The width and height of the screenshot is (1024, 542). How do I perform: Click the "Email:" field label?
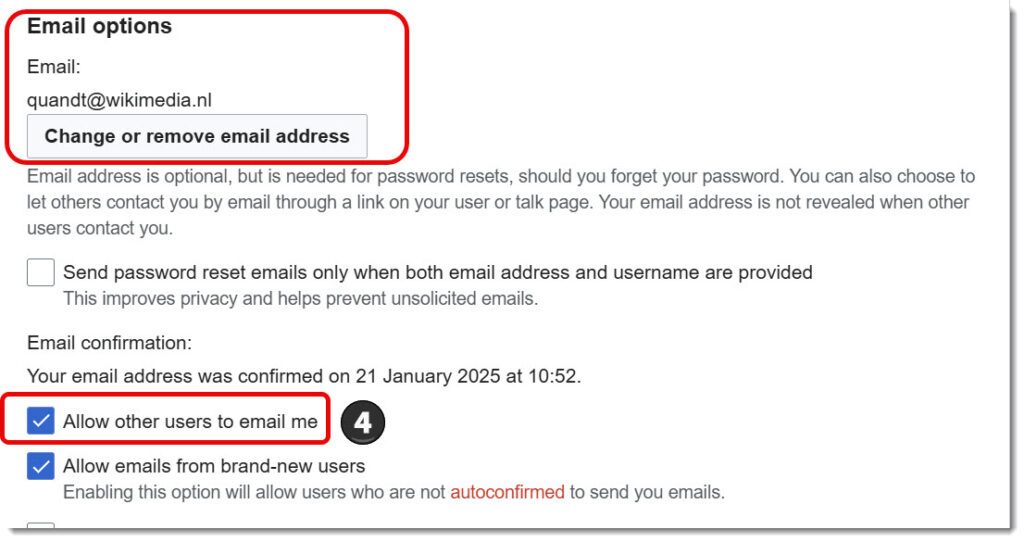pos(54,67)
